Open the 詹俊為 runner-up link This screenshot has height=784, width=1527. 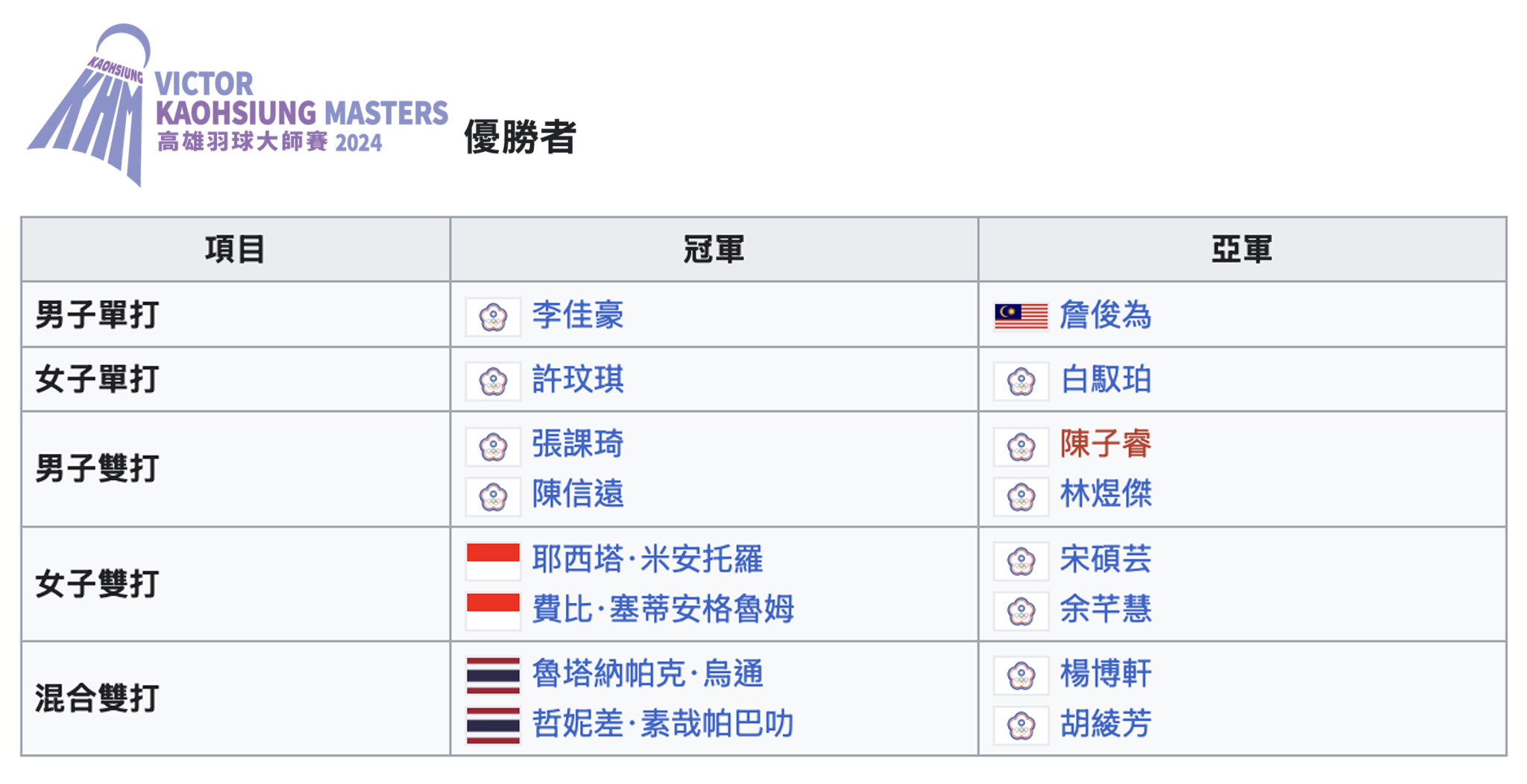click(1106, 315)
